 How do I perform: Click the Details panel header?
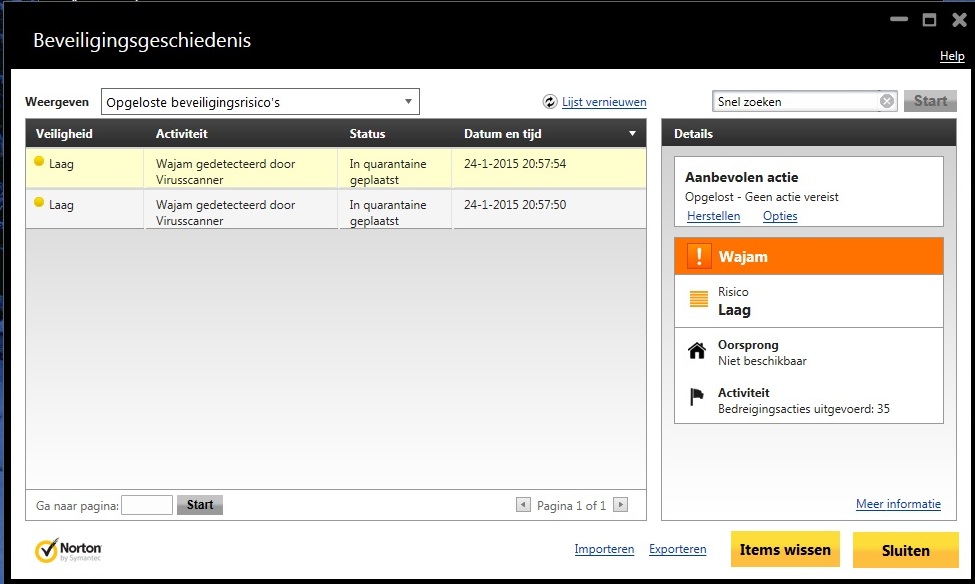click(x=808, y=133)
